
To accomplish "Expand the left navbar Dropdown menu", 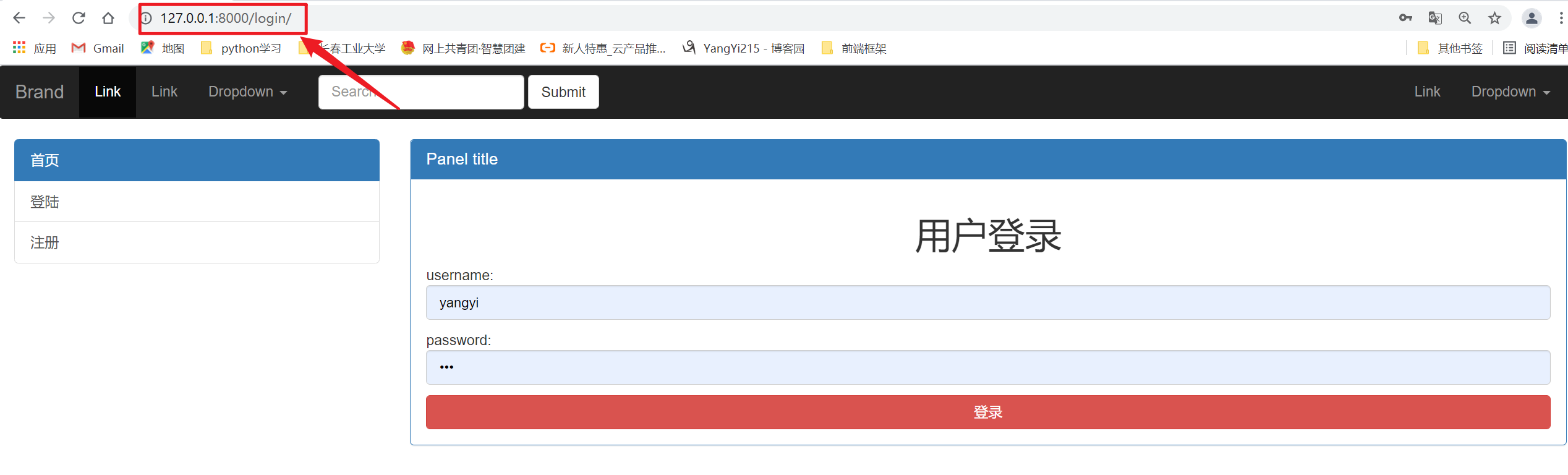I will click(247, 92).
